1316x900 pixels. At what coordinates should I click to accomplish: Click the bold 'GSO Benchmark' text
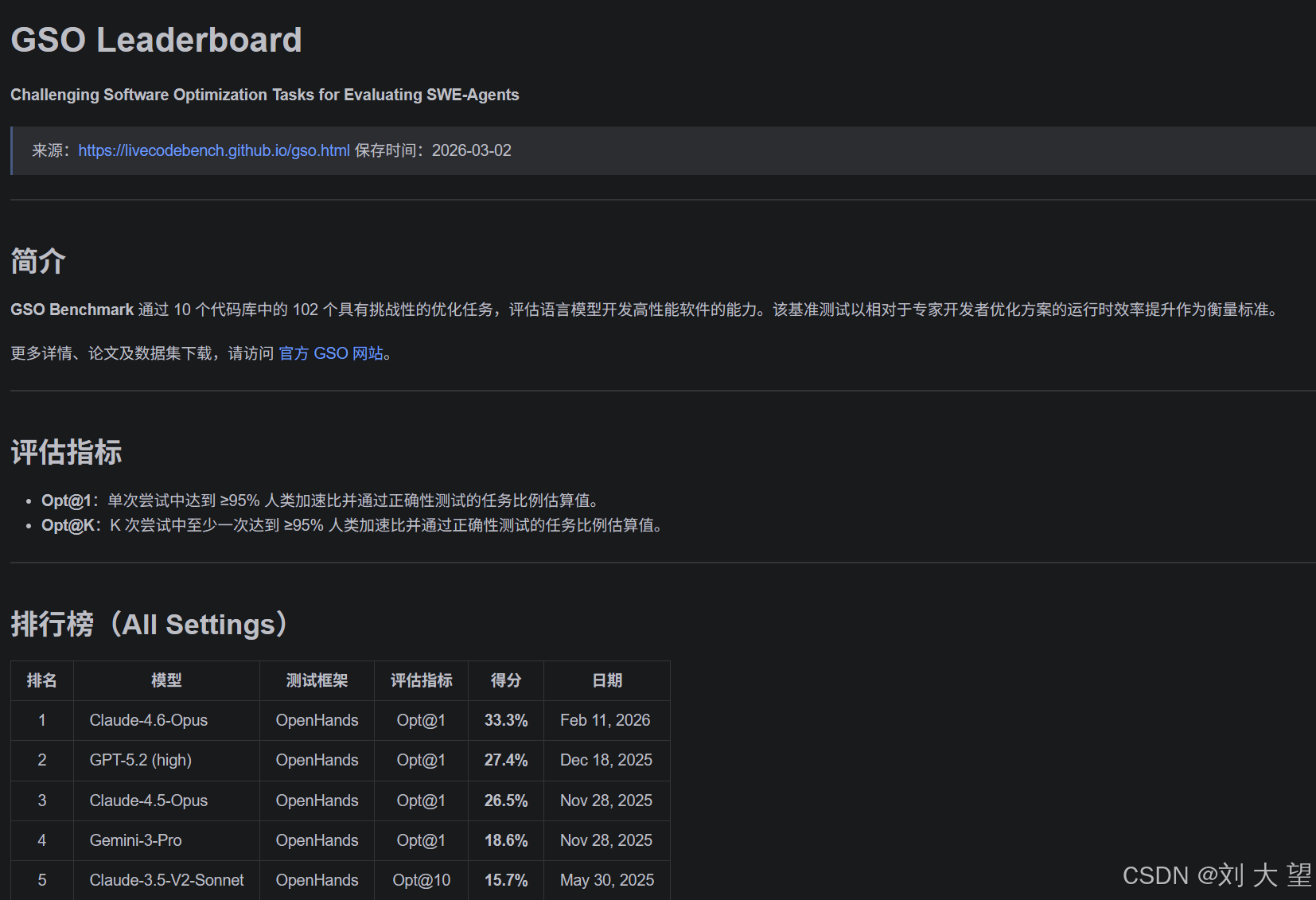coord(72,310)
